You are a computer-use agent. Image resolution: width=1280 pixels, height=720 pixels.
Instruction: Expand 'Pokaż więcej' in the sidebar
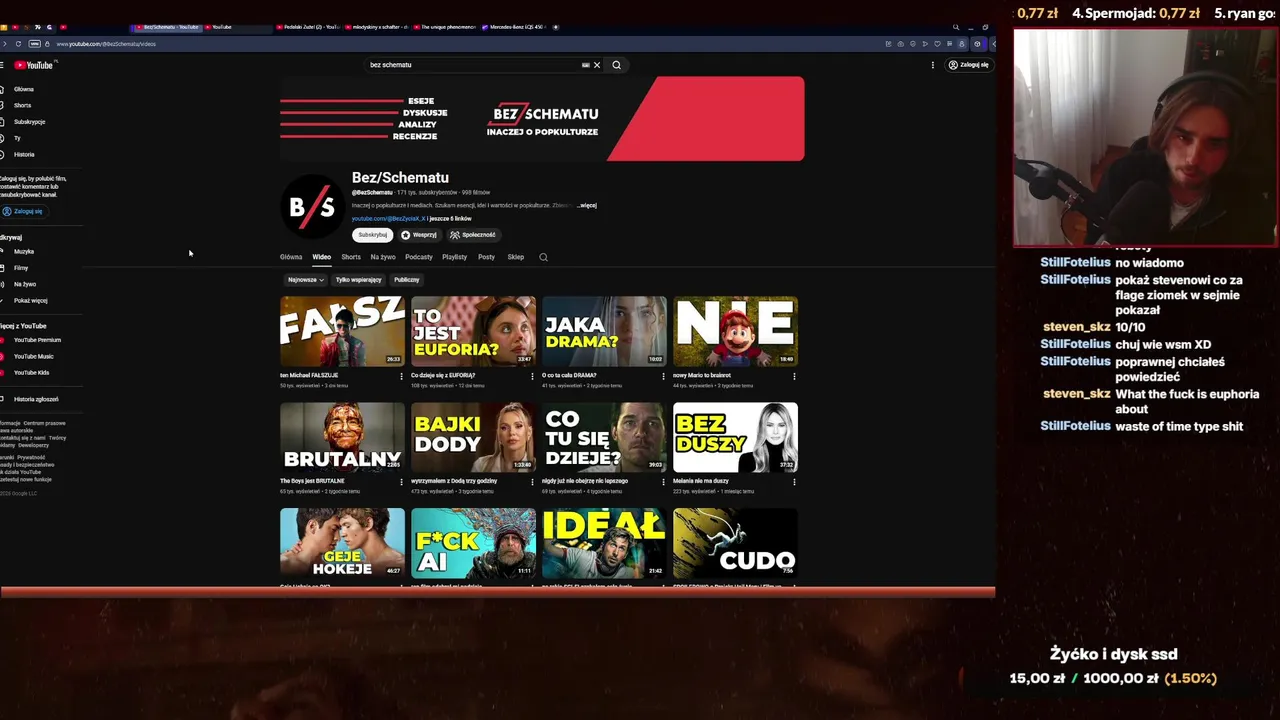(x=30, y=300)
